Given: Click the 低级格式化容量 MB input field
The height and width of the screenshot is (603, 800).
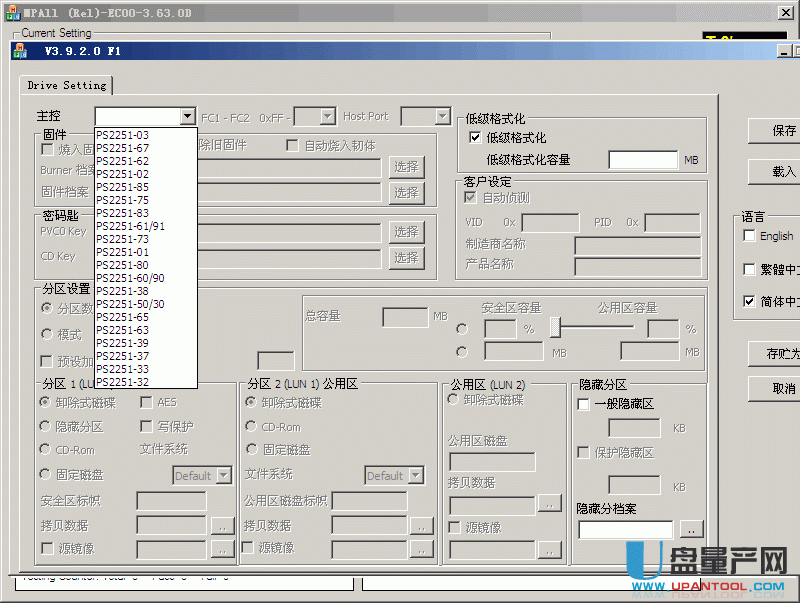Looking at the screenshot, I should tap(643, 160).
